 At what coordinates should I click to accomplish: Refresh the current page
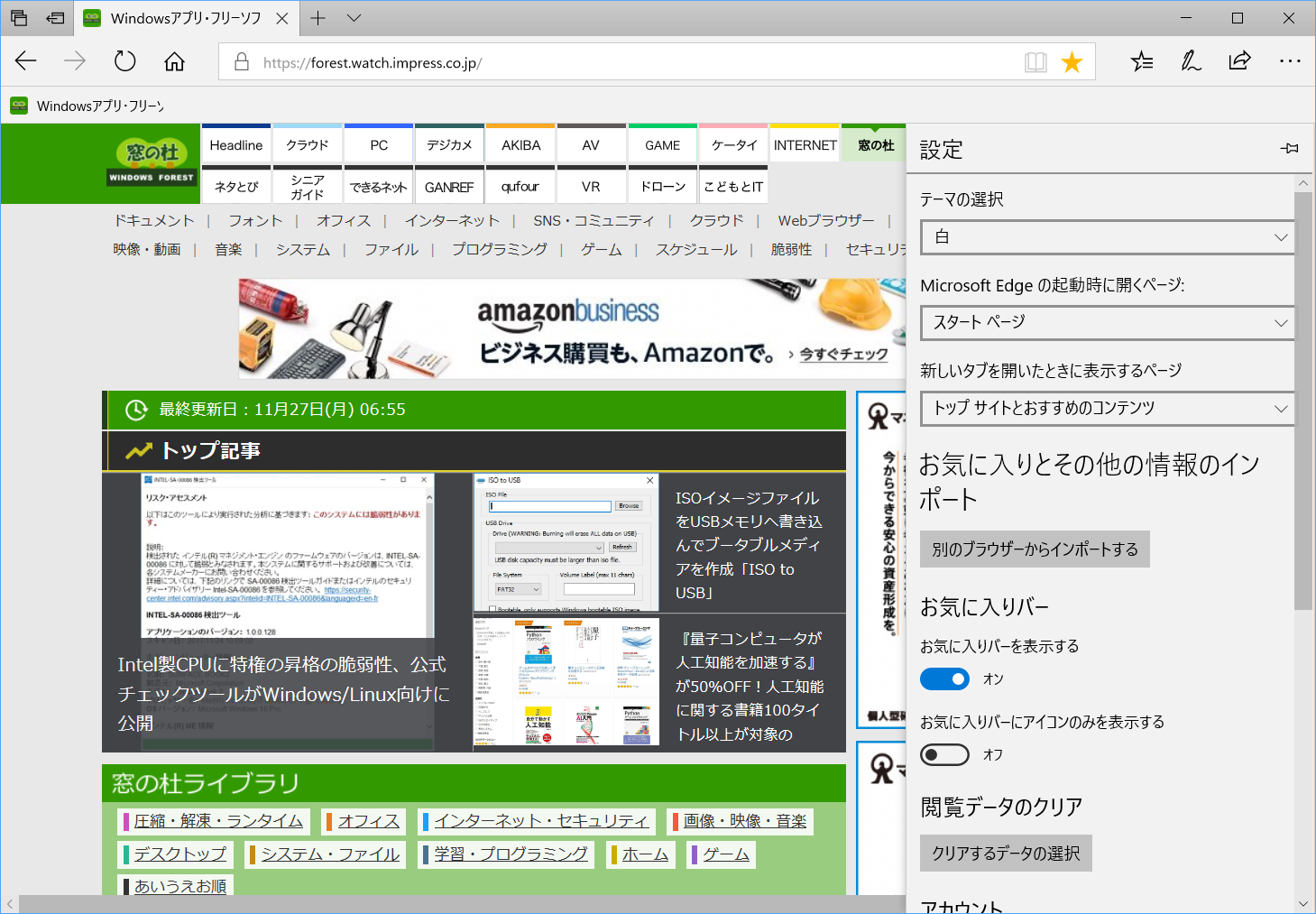[x=124, y=61]
